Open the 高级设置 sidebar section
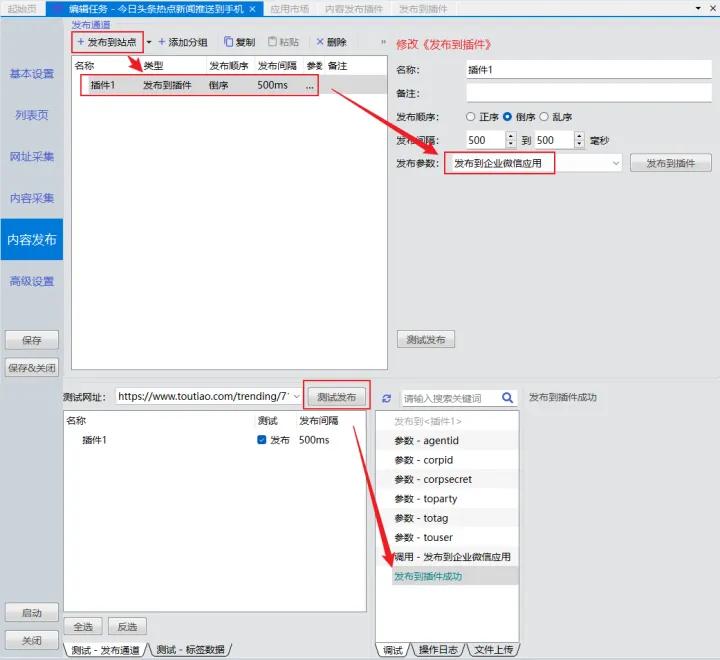The image size is (720, 660). 32,281
